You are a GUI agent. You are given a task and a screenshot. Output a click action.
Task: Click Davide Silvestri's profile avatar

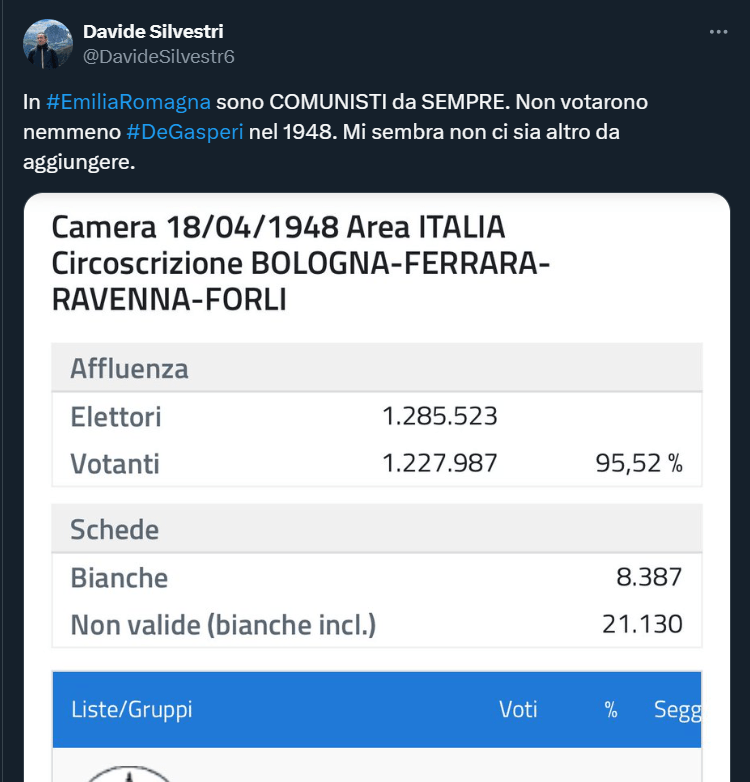tap(47, 44)
